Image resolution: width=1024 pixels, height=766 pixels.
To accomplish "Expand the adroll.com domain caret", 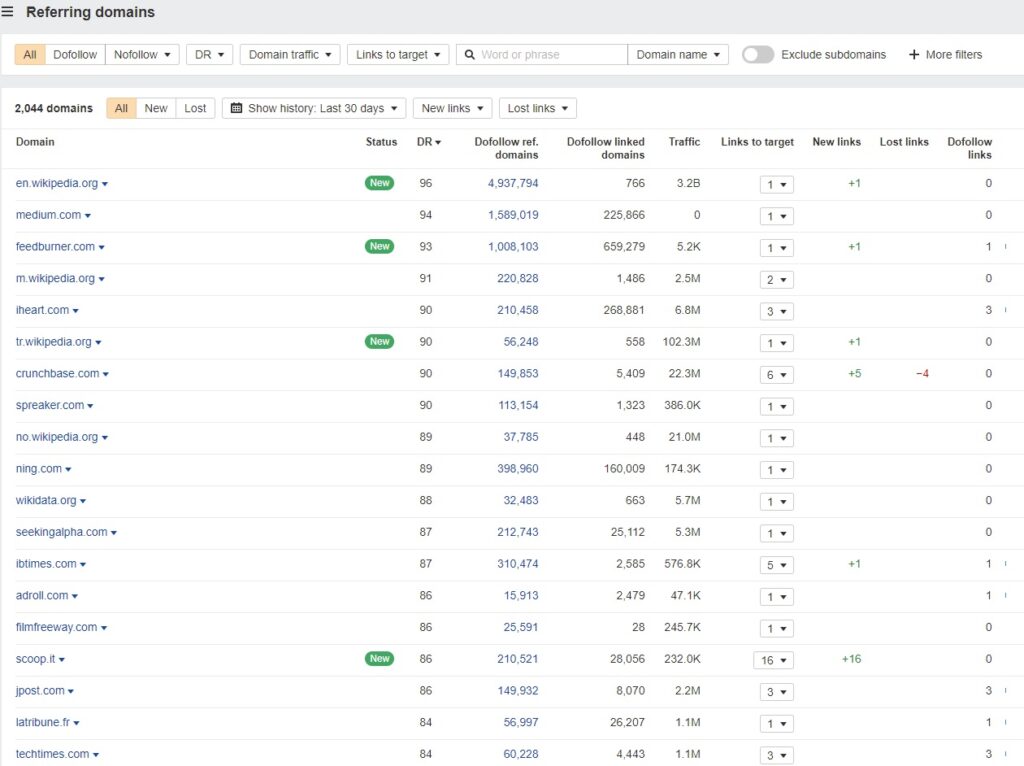I will pos(74,596).
